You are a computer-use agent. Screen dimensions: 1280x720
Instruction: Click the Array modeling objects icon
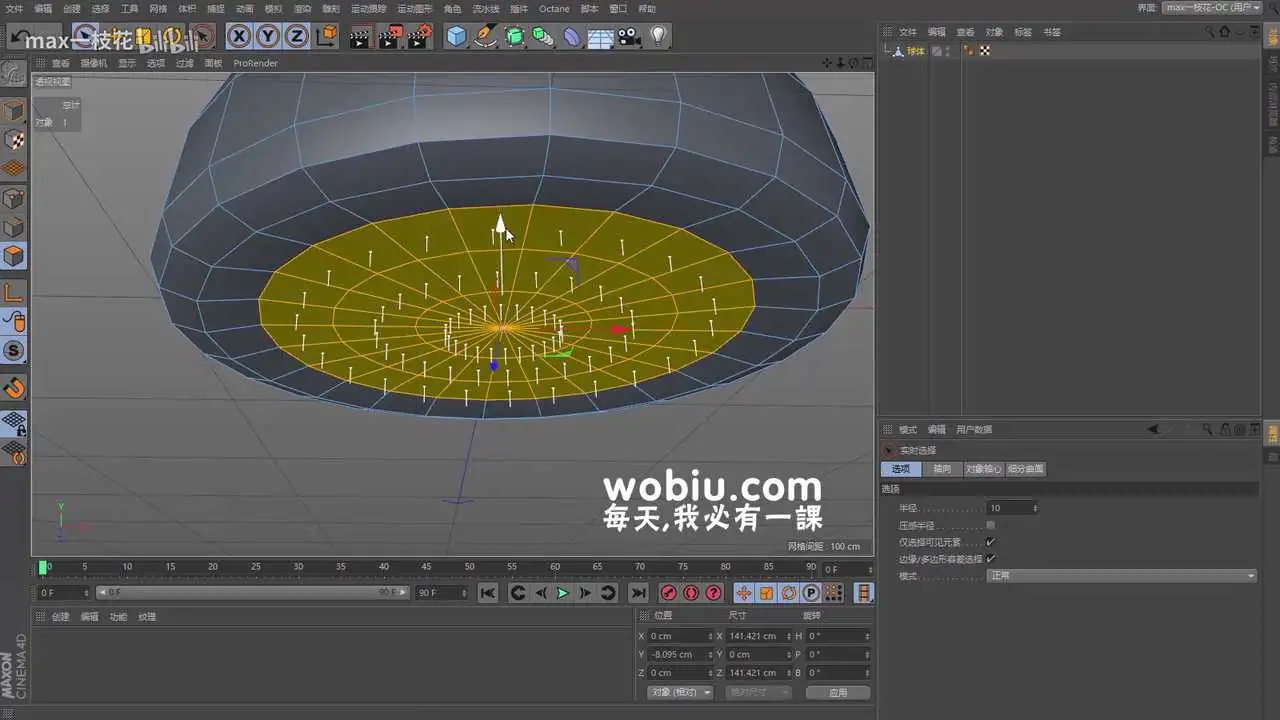(x=543, y=37)
